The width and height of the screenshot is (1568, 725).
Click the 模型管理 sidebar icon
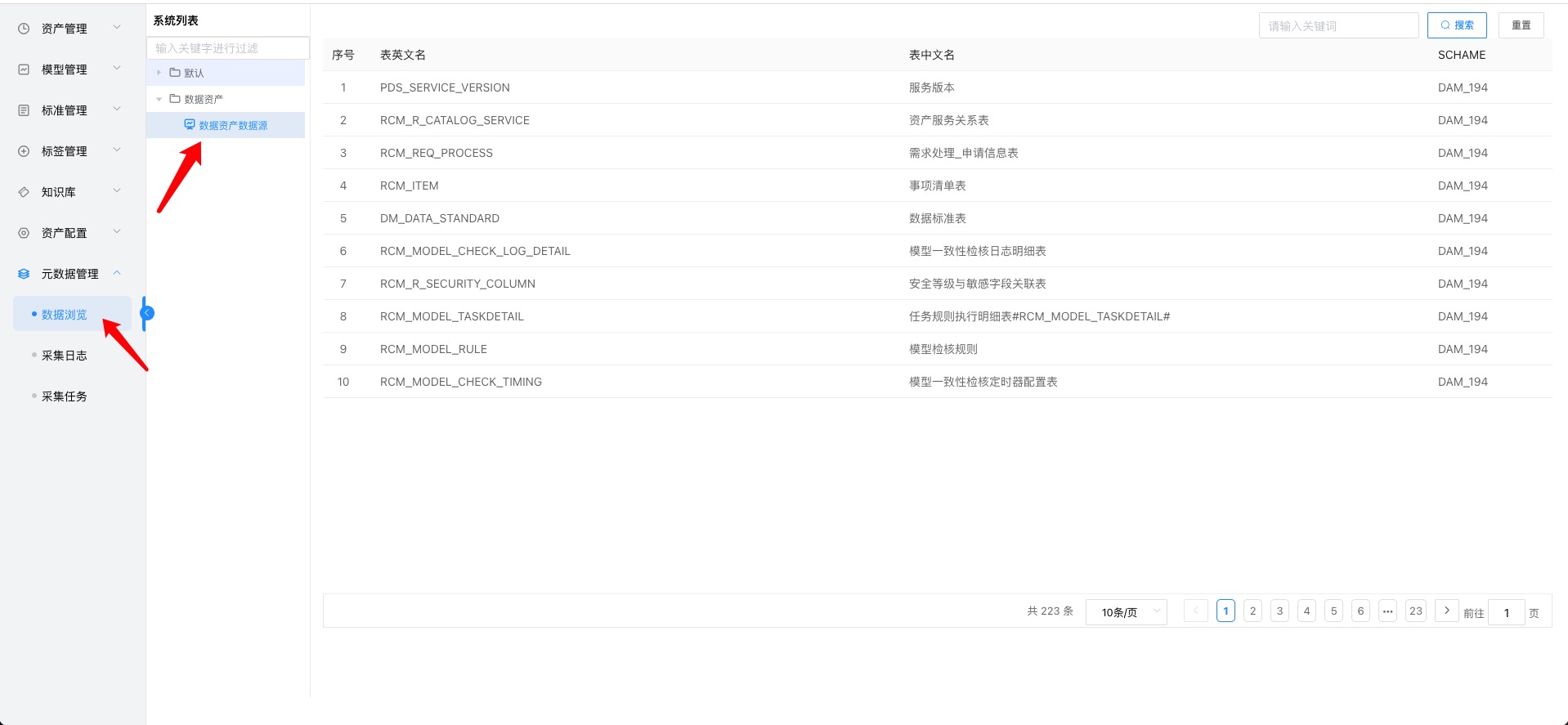pos(24,69)
